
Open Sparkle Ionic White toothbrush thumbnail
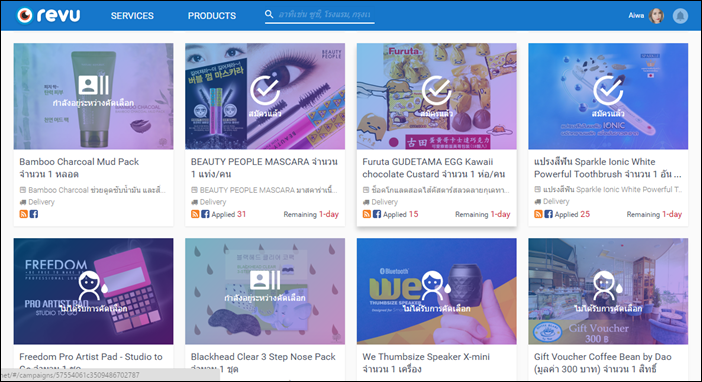click(608, 96)
